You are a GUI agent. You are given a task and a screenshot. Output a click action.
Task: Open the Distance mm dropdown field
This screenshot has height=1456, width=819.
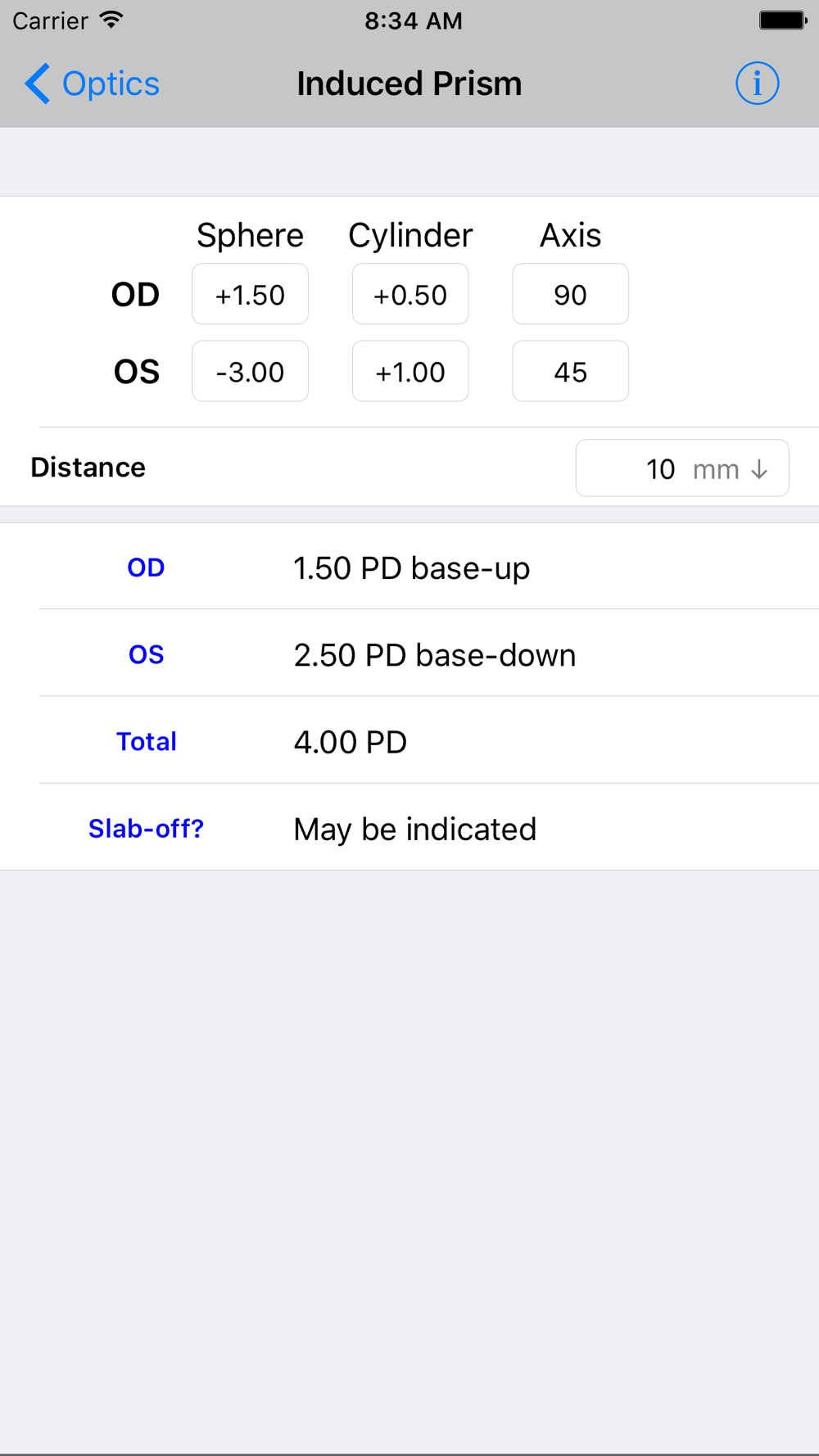682,468
